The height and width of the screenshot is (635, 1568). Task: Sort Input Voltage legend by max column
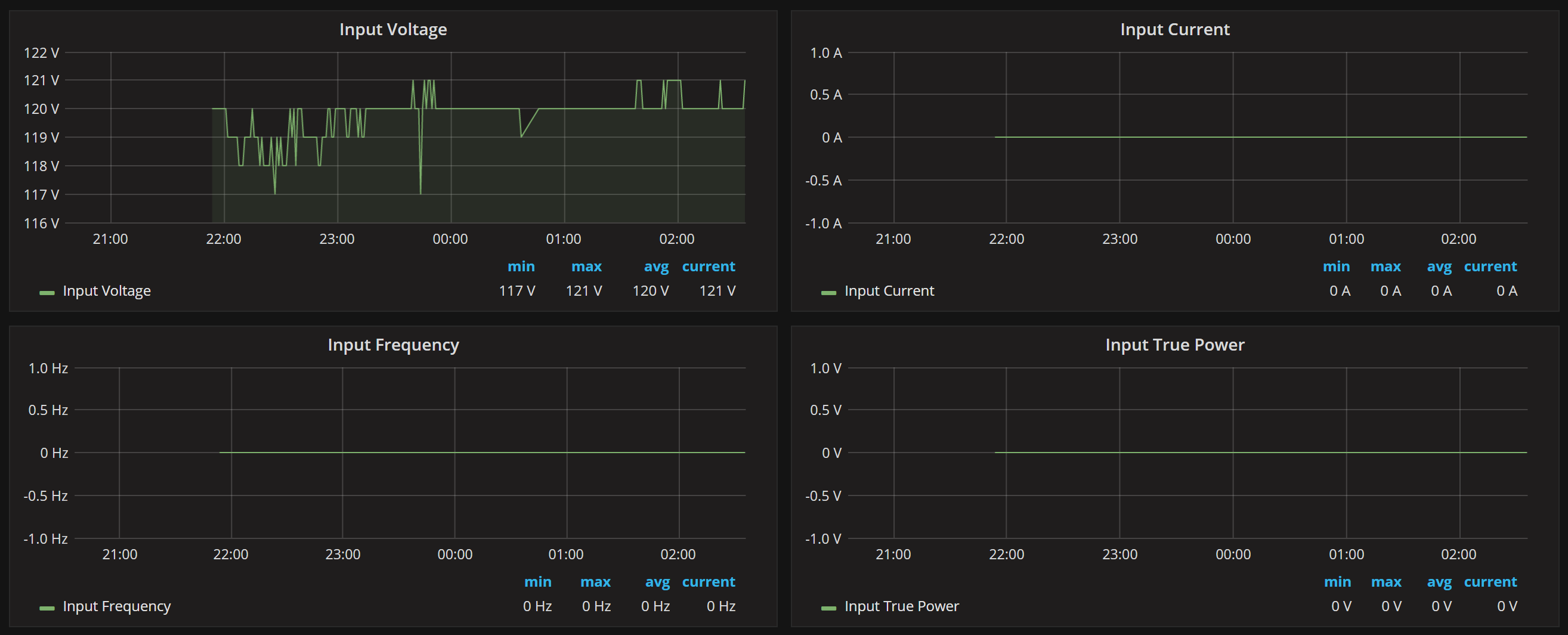pyautogui.click(x=586, y=267)
